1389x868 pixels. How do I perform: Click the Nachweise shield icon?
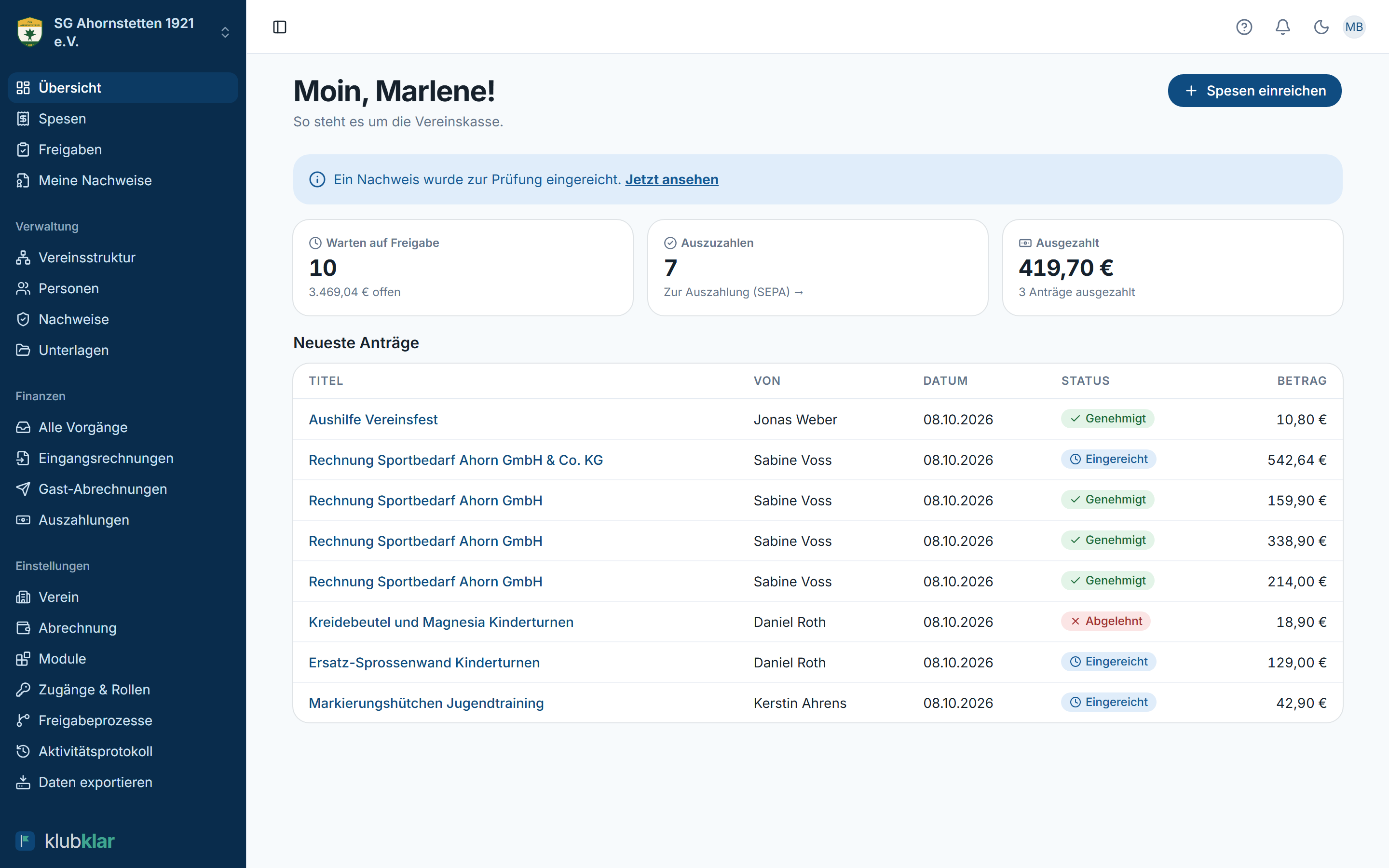[x=23, y=319]
